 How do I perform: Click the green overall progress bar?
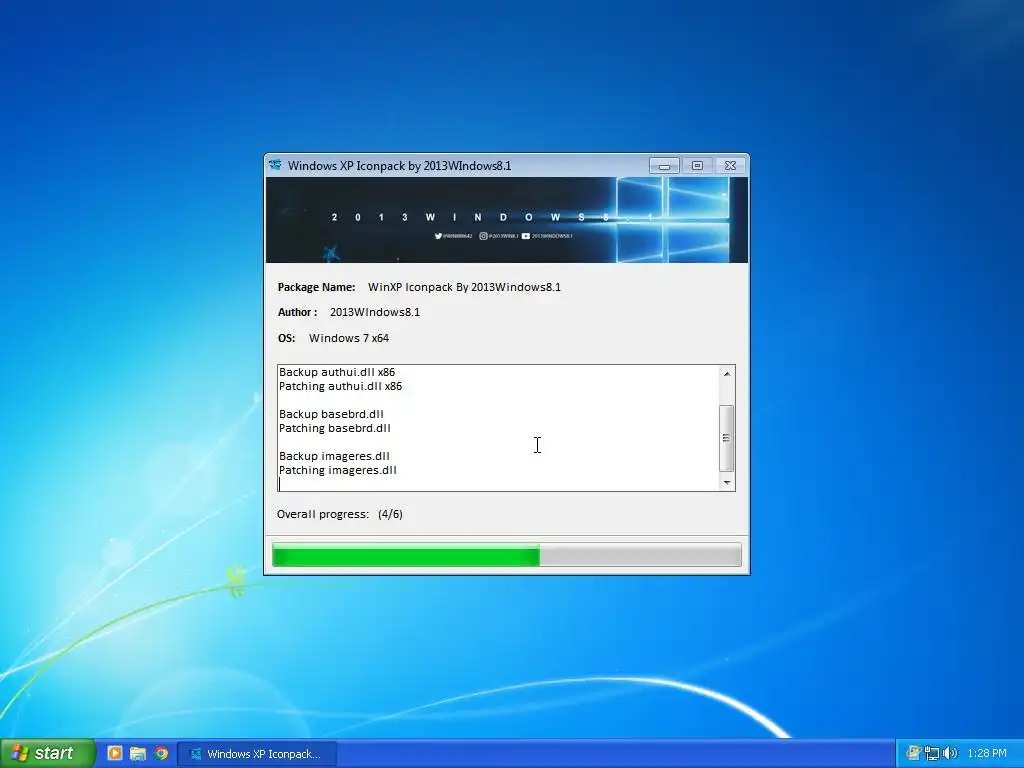[x=507, y=555]
